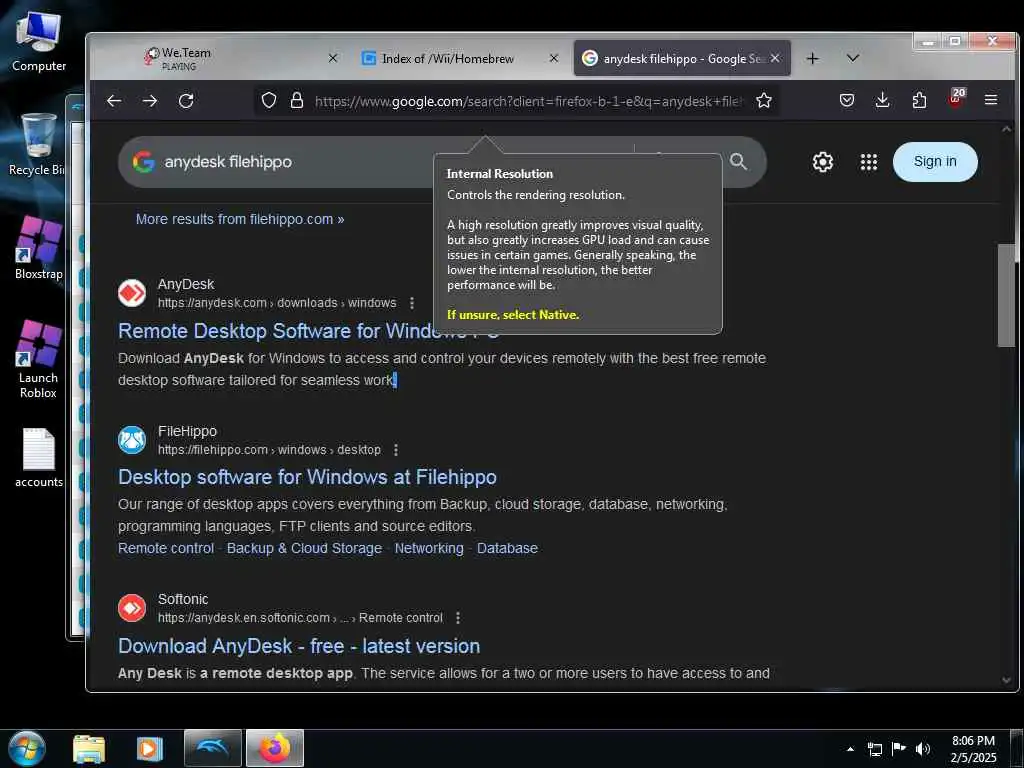Click the anydesk.com downloads windows URL text
The height and width of the screenshot is (768, 1024).
(277, 303)
